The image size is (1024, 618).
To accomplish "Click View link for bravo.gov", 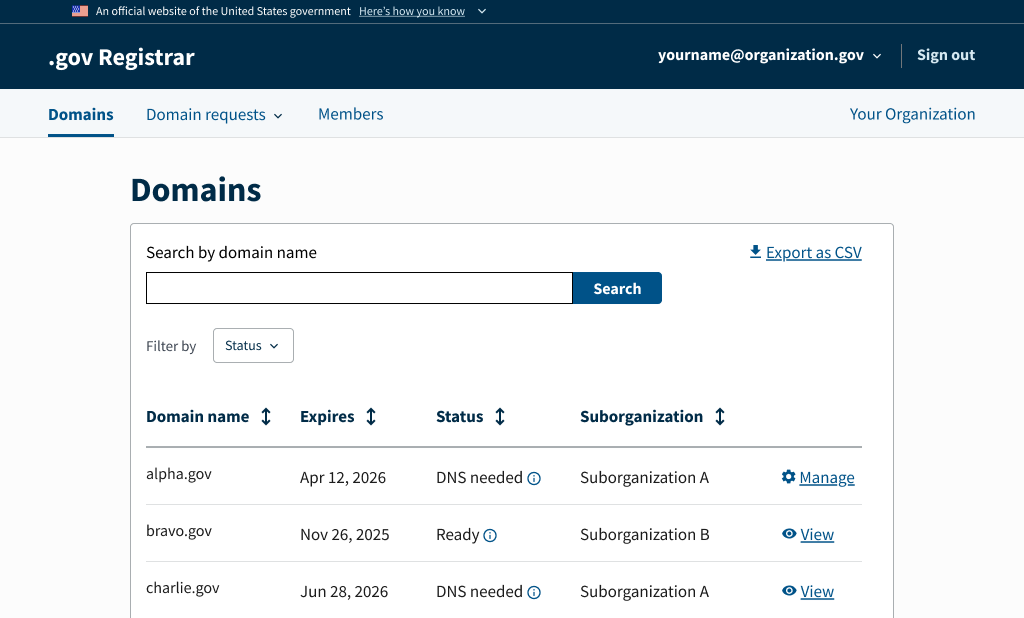I will click(x=817, y=535).
